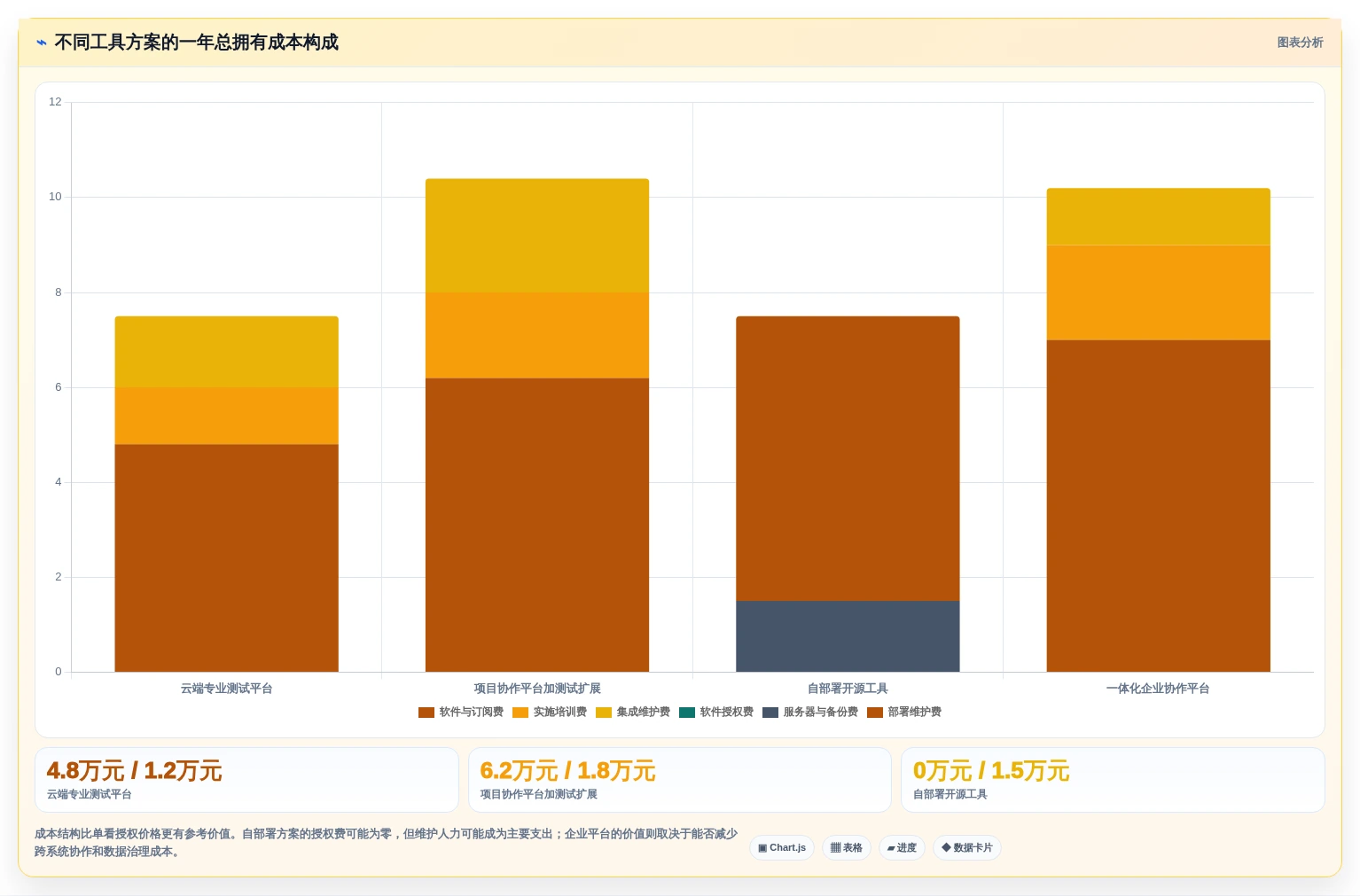Viewport: 1360px width, 896px height.
Task: Click the 项目协作平台加测试扩展 orange training segment
Action: click(537, 335)
